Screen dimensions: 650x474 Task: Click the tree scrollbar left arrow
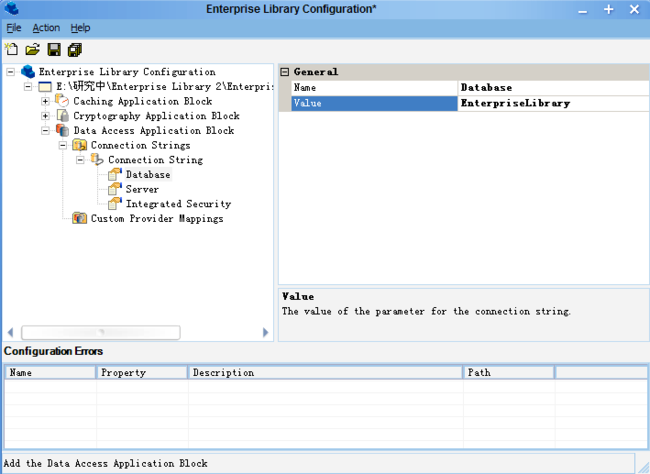coord(11,332)
